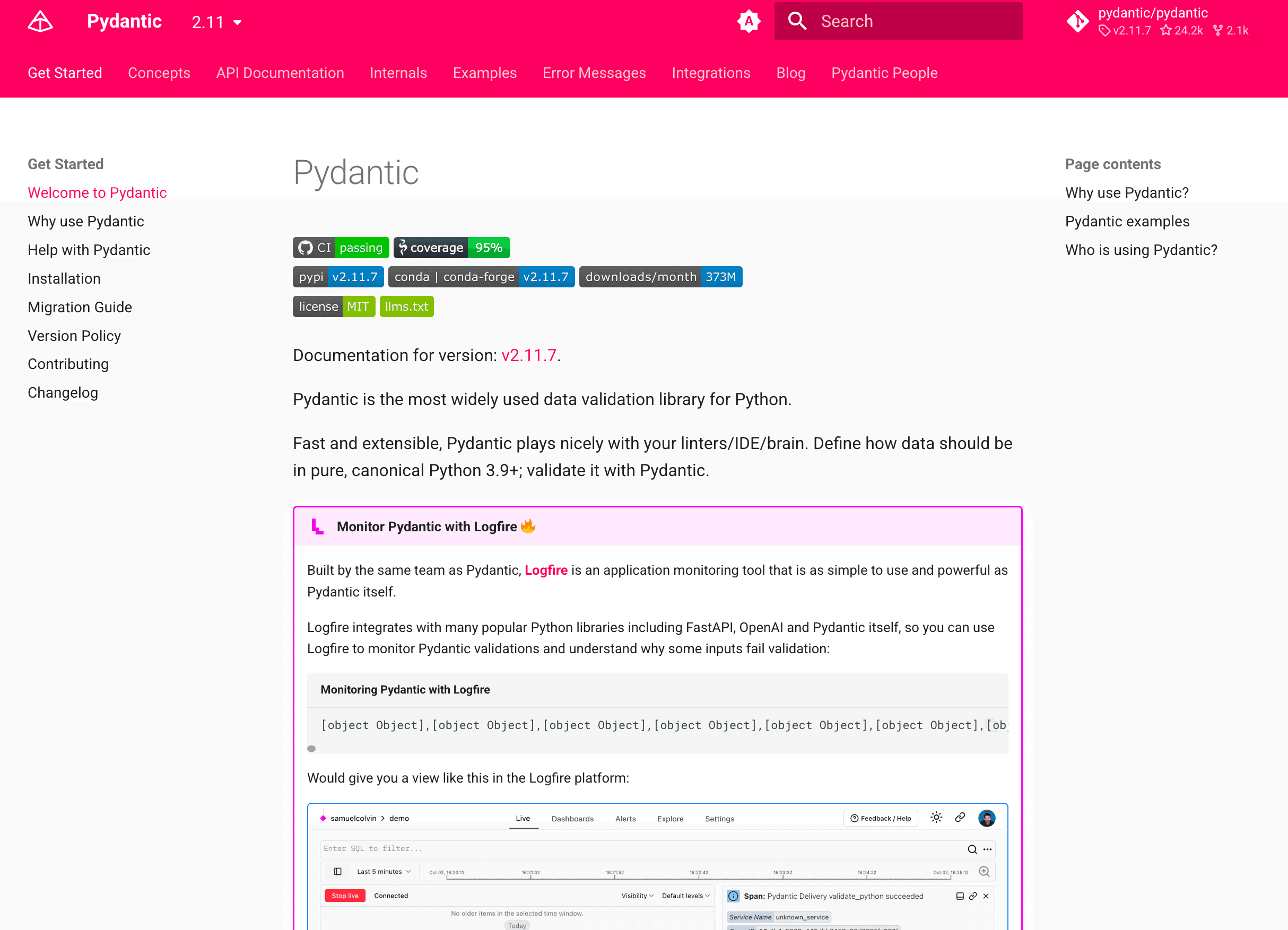
Task: Open the Contributing page
Action: tap(68, 364)
